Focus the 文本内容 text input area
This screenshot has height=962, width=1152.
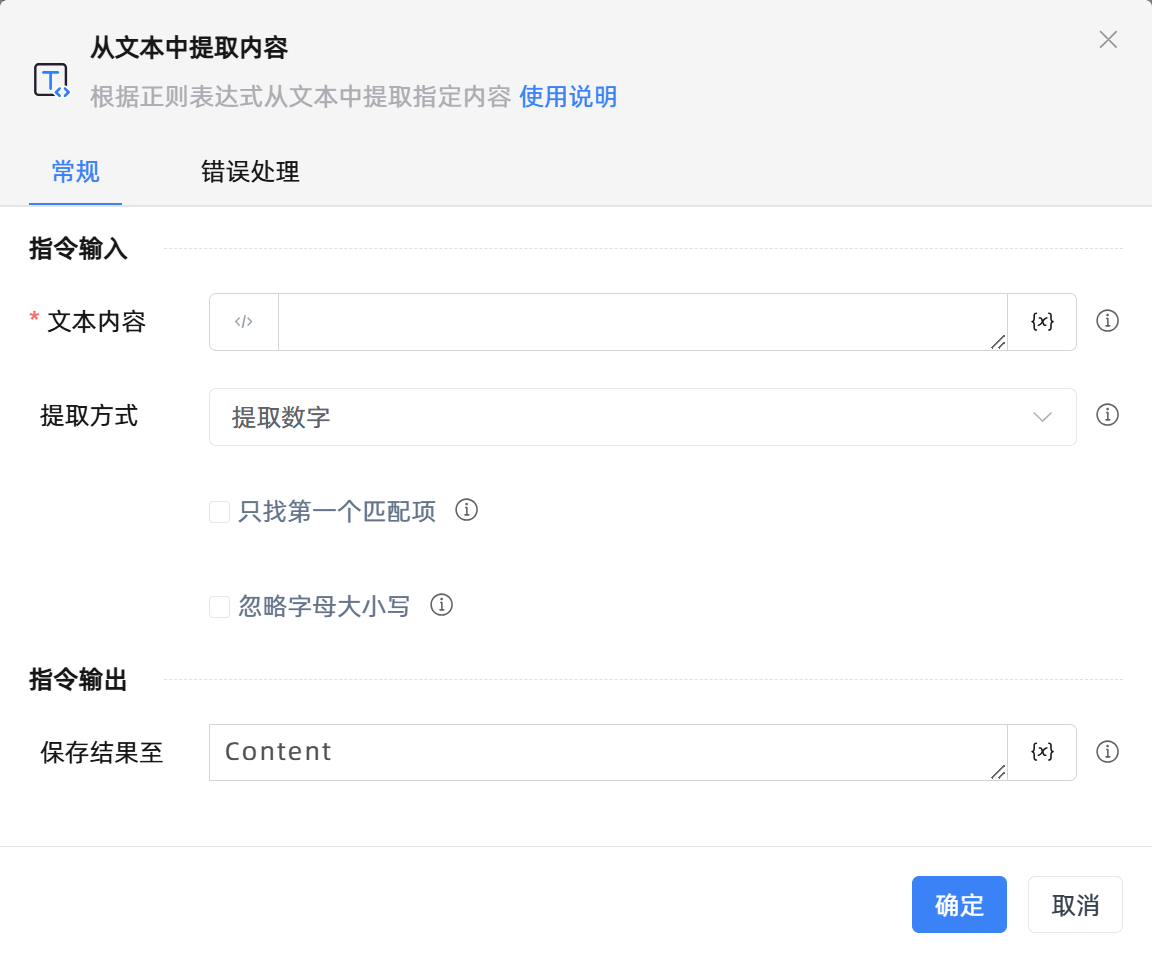[x=642, y=322]
